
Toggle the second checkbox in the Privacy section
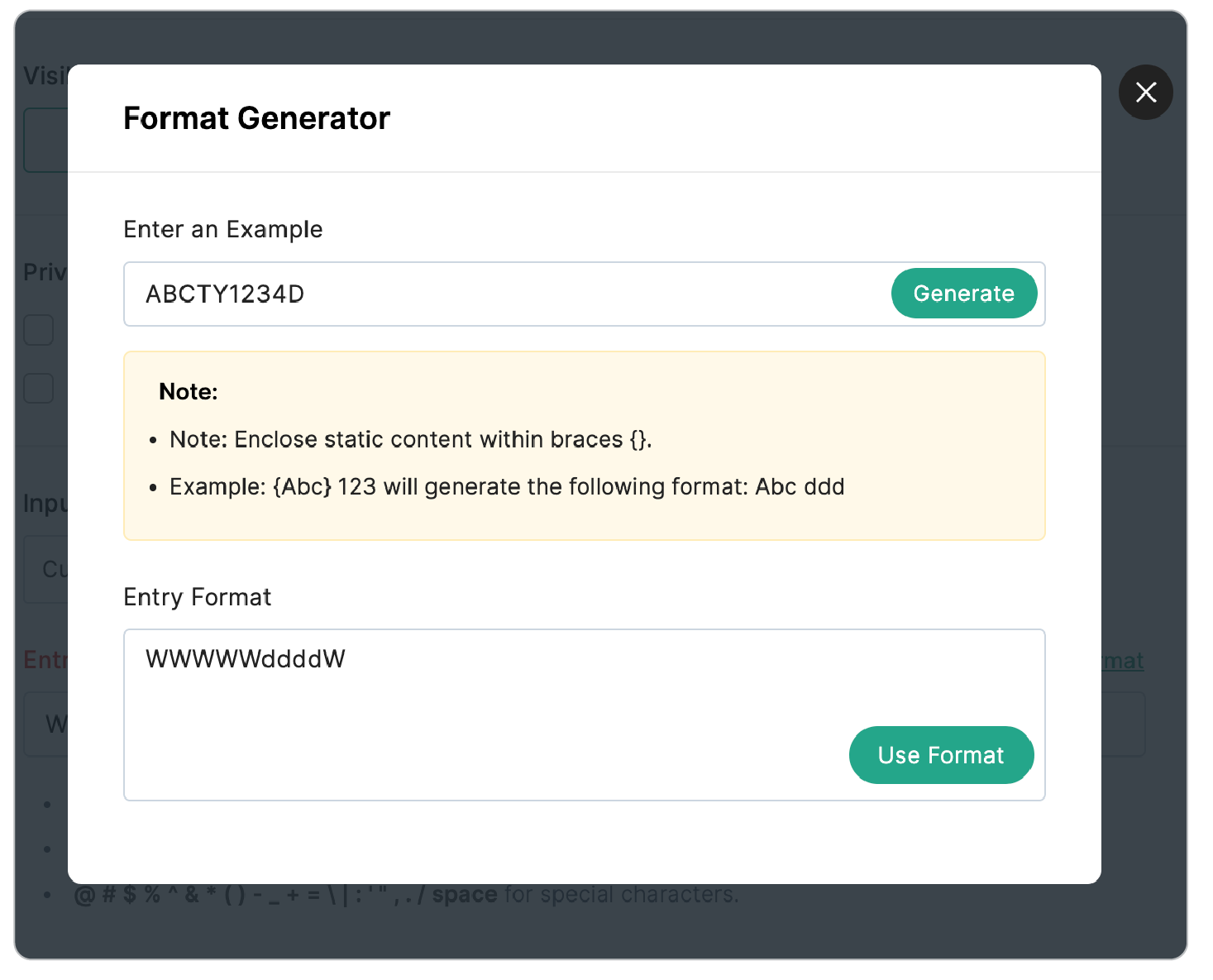pos(39,388)
